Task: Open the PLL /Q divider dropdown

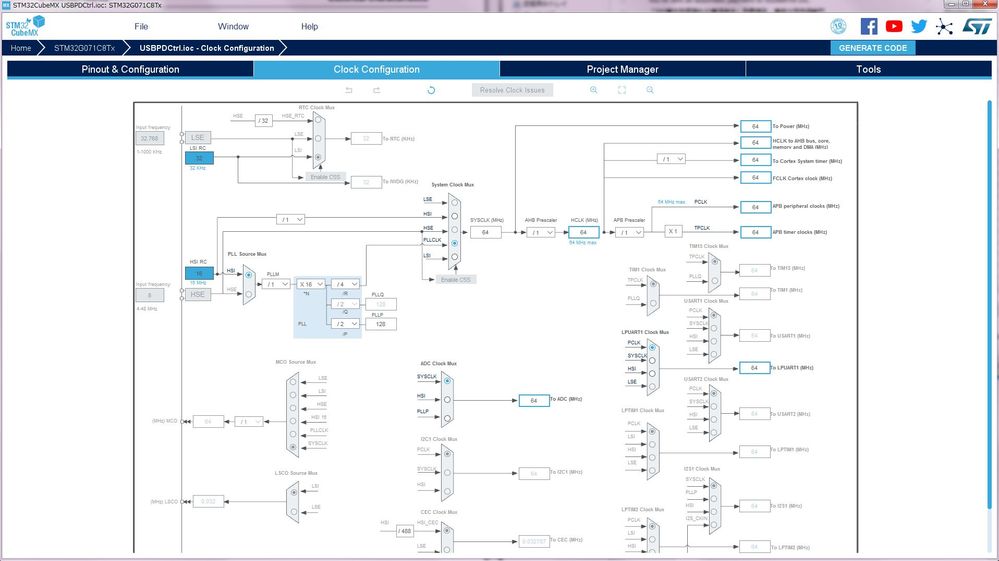Action: (x=345, y=304)
